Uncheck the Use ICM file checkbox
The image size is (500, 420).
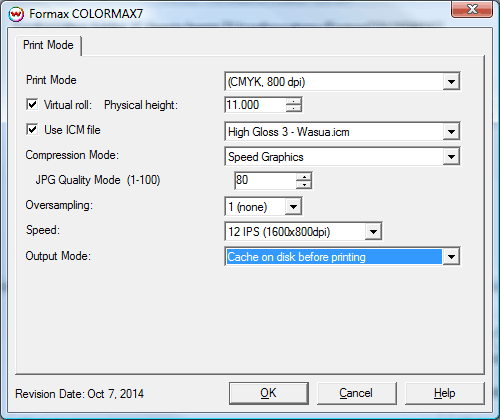pos(32,129)
